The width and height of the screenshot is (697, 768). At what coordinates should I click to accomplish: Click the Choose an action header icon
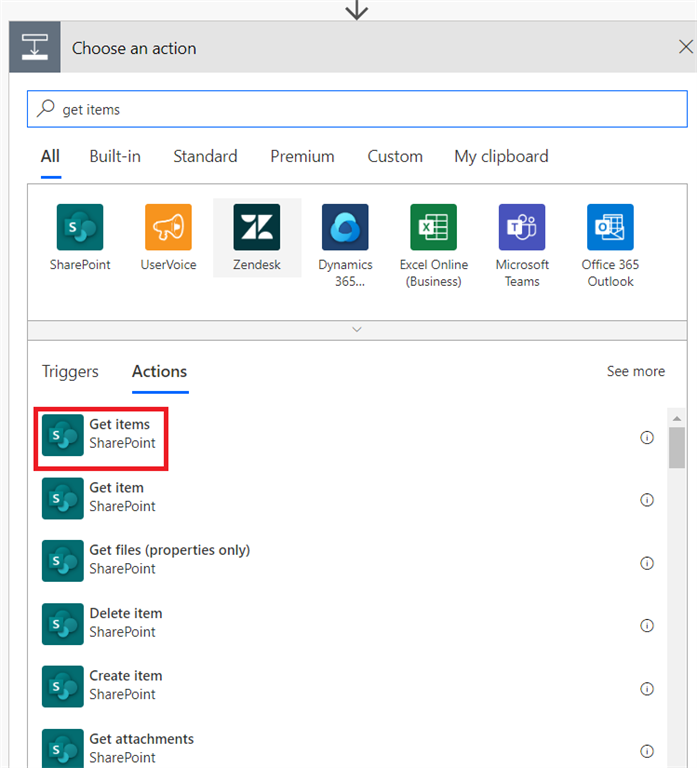pos(35,47)
